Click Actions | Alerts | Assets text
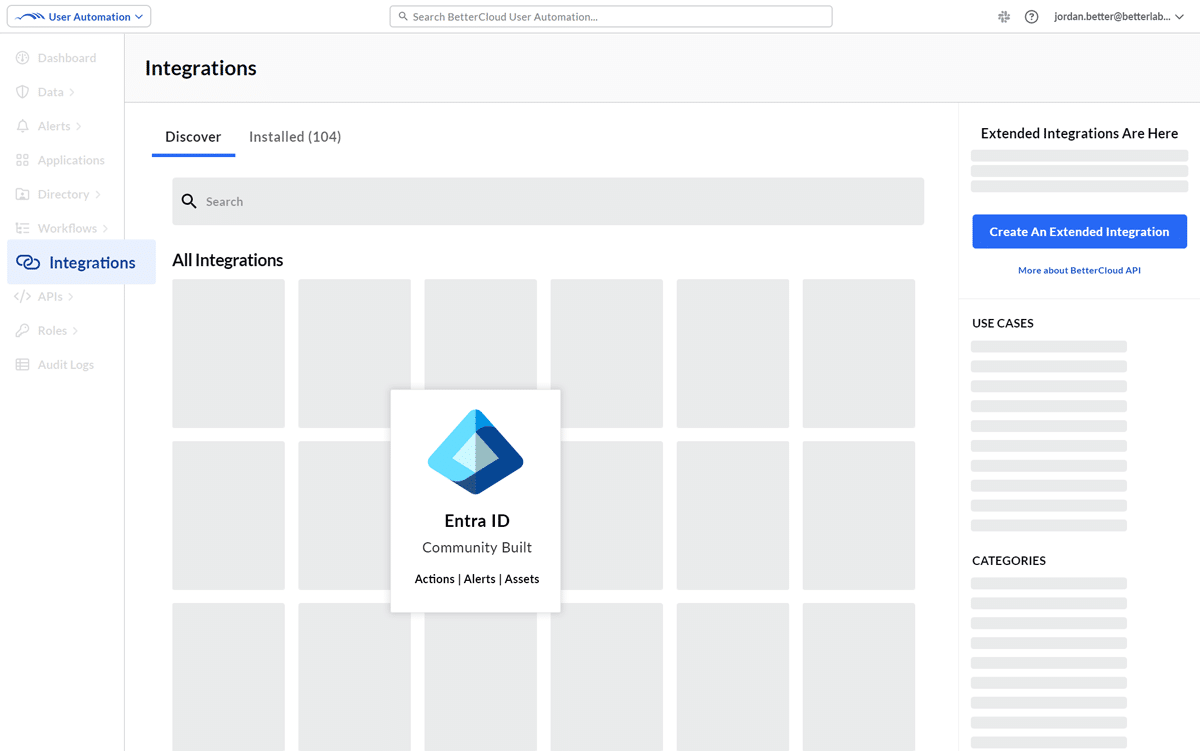The image size is (1200, 751). pos(477,579)
